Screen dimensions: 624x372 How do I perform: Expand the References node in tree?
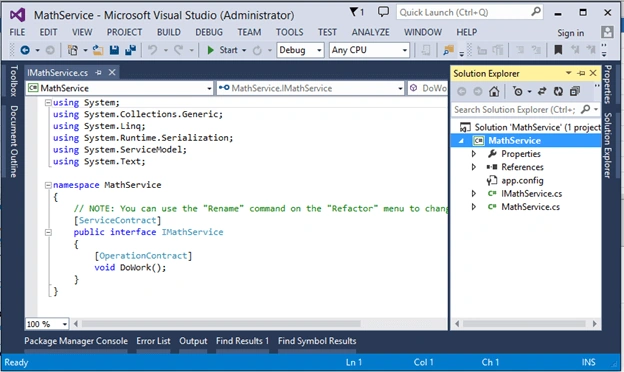pyautogui.click(x=474, y=167)
